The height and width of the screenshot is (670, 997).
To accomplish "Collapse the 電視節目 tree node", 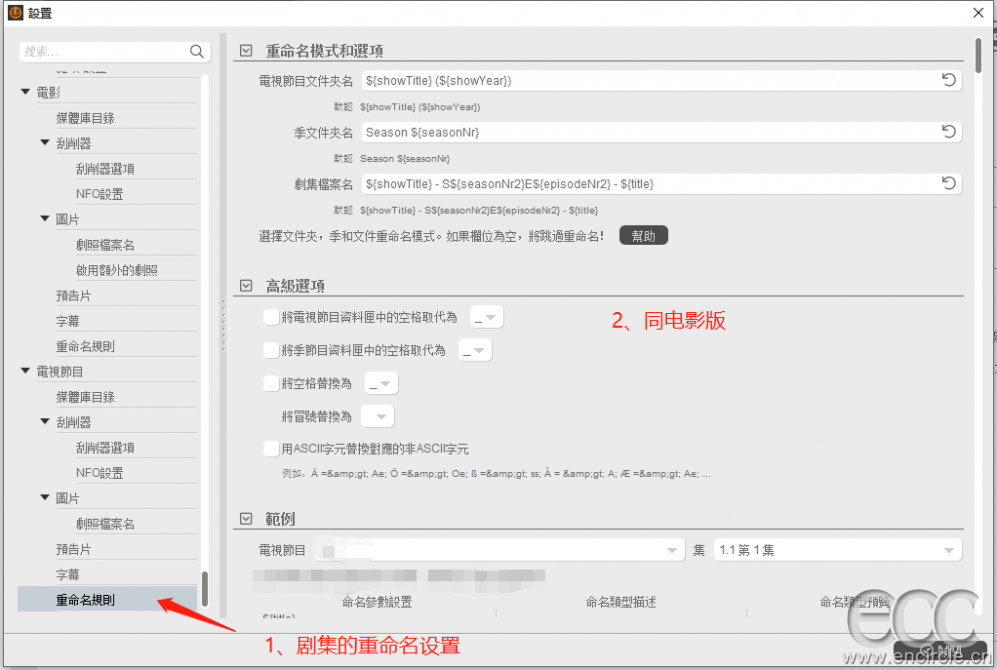I will pos(26,372).
